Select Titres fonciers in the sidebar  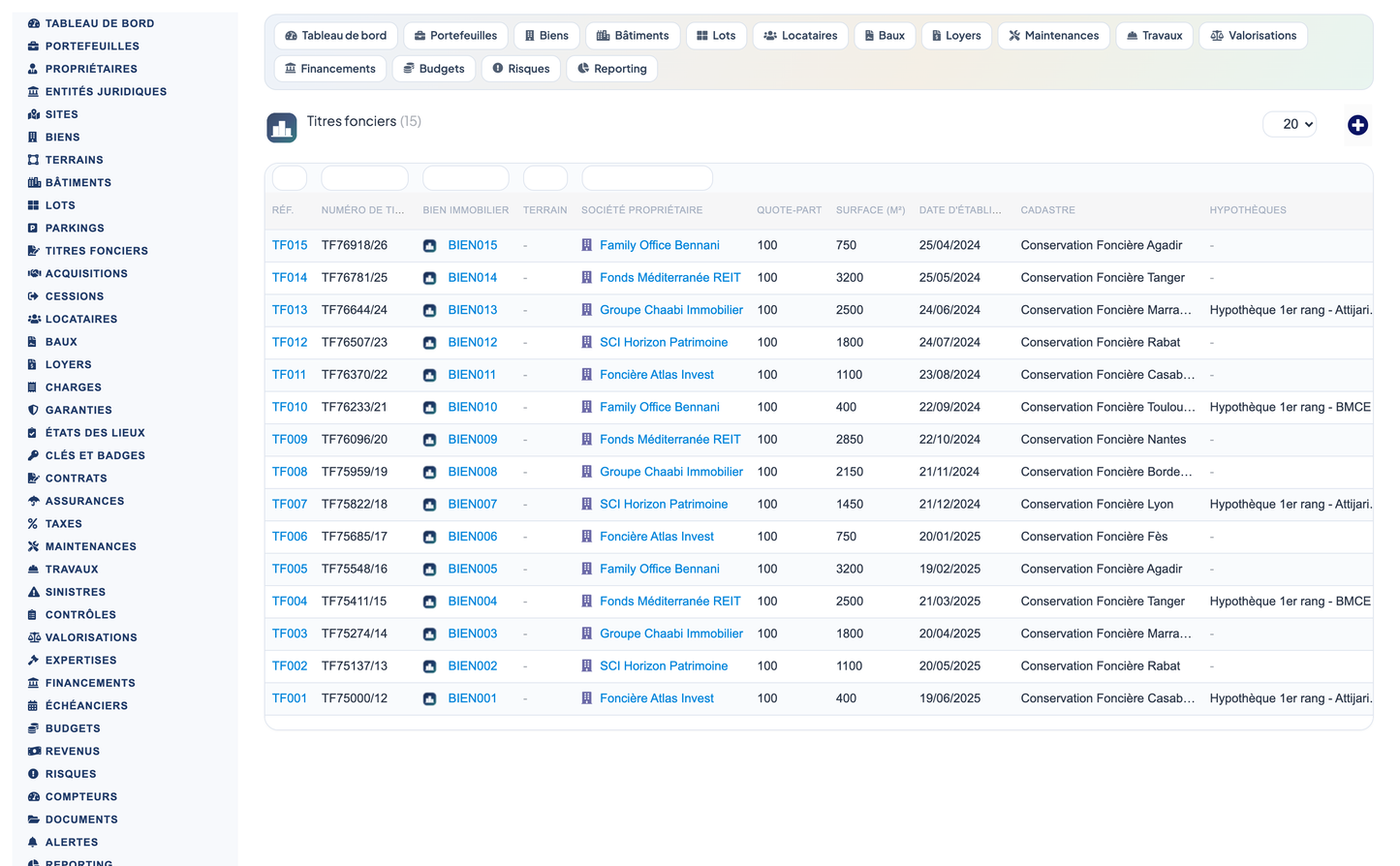pyautogui.click(x=97, y=251)
